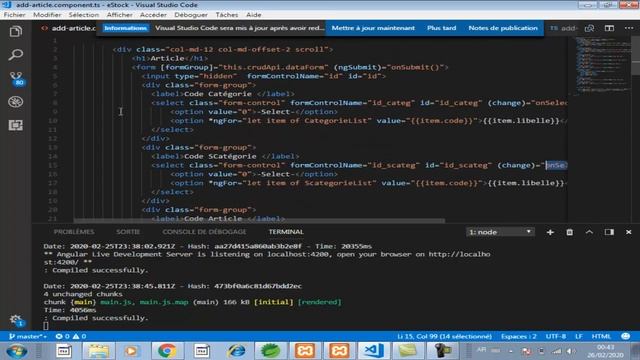640x360 pixels.
Task: Click the terminal input cursor line
Action: 46,326
